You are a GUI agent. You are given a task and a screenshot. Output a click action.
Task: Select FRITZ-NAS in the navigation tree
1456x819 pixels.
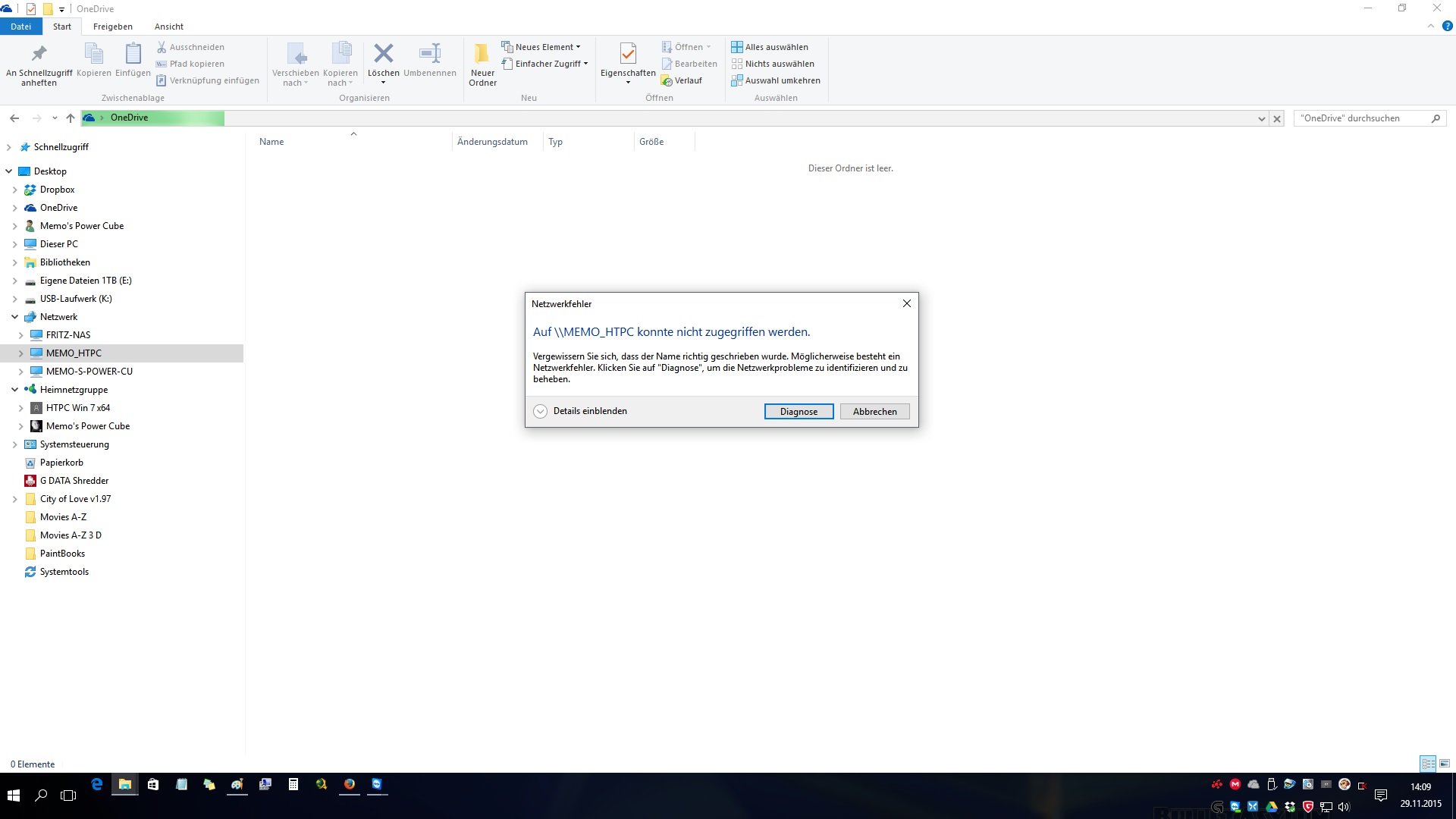tap(68, 335)
